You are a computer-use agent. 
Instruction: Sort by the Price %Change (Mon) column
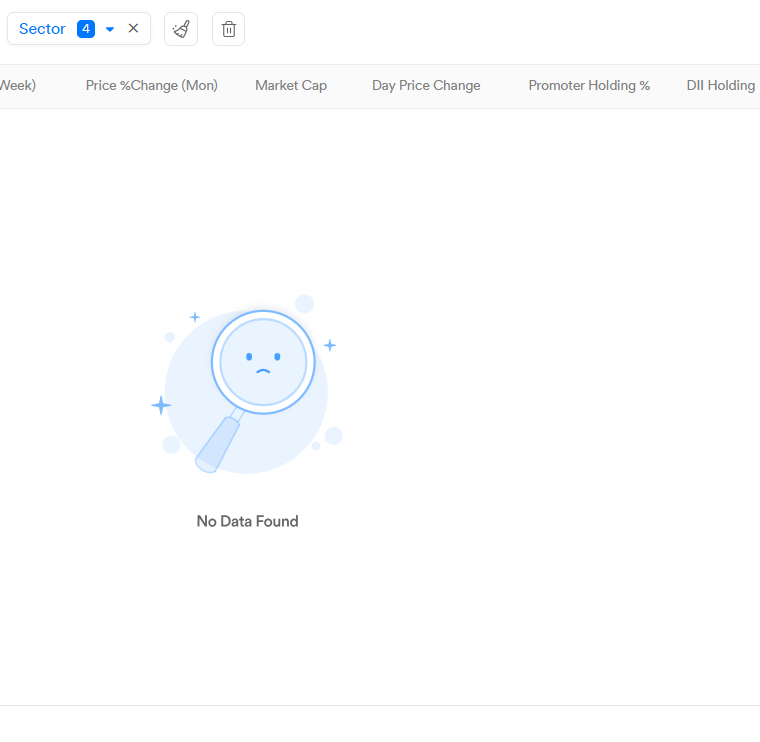pos(152,85)
